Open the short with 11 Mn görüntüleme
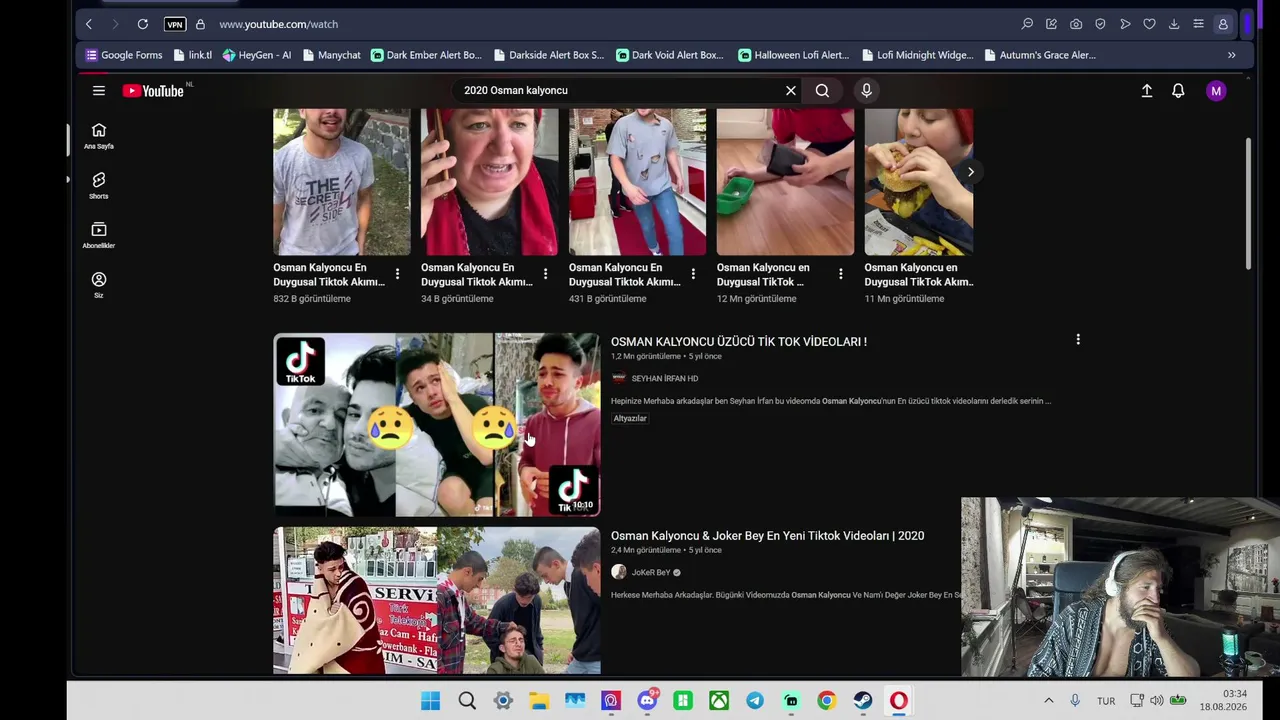Image resolution: width=1280 pixels, height=720 pixels. tap(919, 182)
